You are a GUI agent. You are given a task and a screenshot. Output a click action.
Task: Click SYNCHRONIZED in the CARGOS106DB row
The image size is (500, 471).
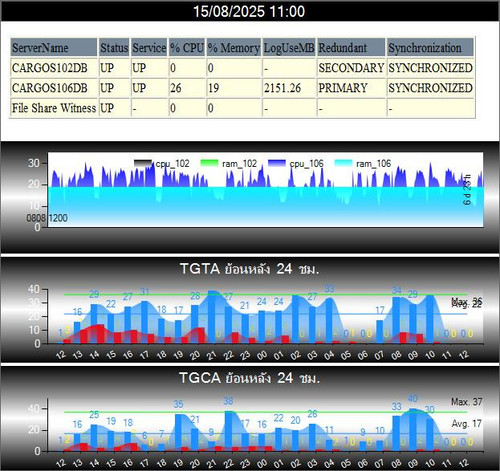click(x=430, y=88)
